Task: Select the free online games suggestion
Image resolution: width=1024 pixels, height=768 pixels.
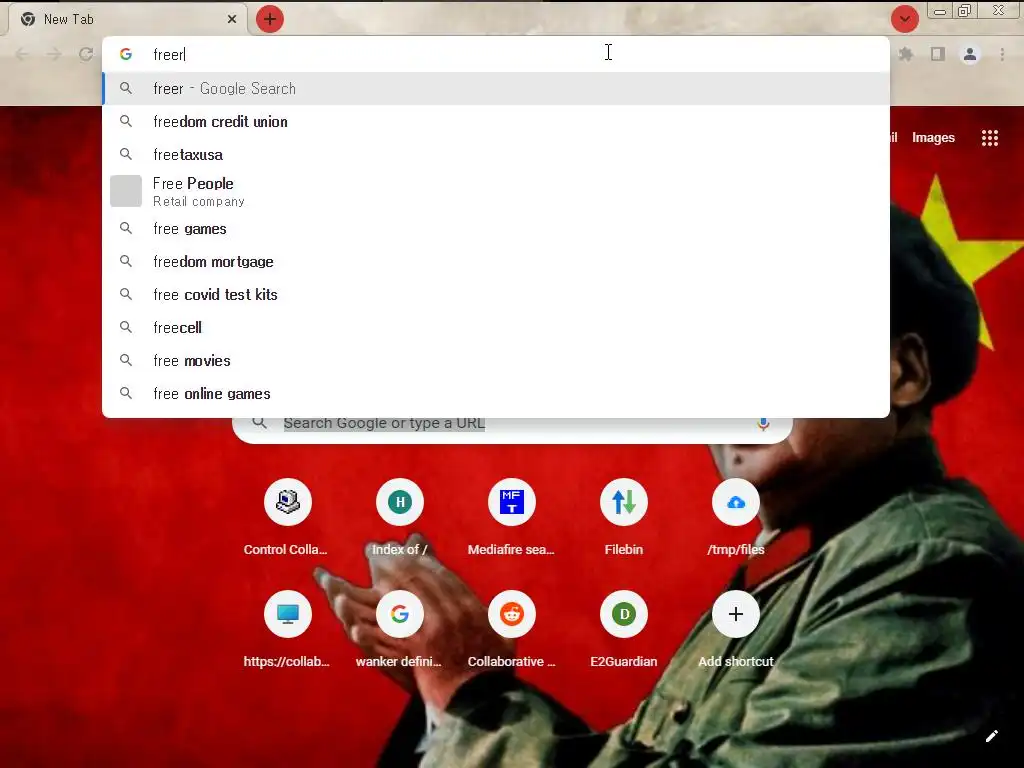Action: pyautogui.click(x=496, y=394)
